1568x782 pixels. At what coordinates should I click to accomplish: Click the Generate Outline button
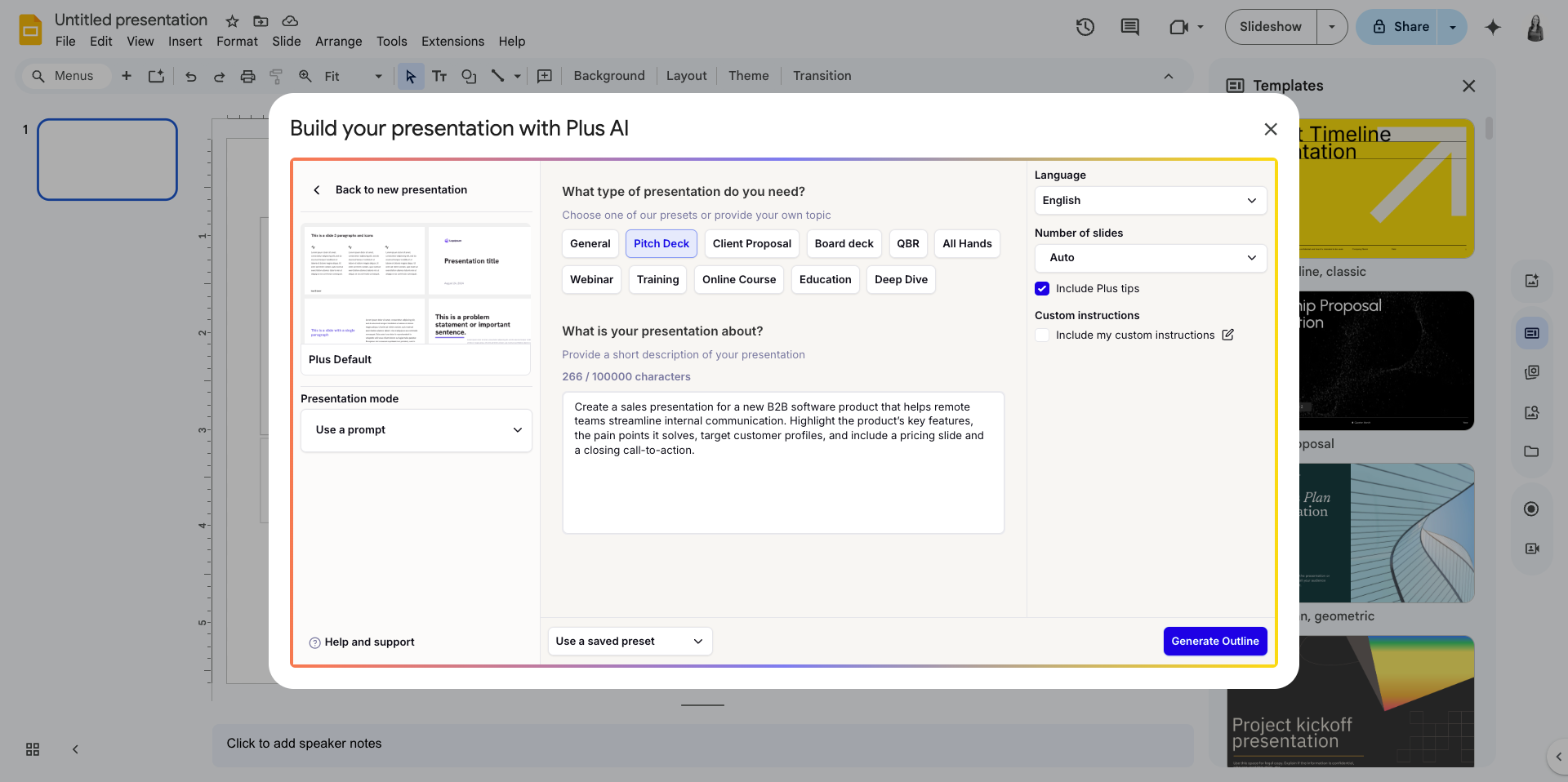point(1214,641)
